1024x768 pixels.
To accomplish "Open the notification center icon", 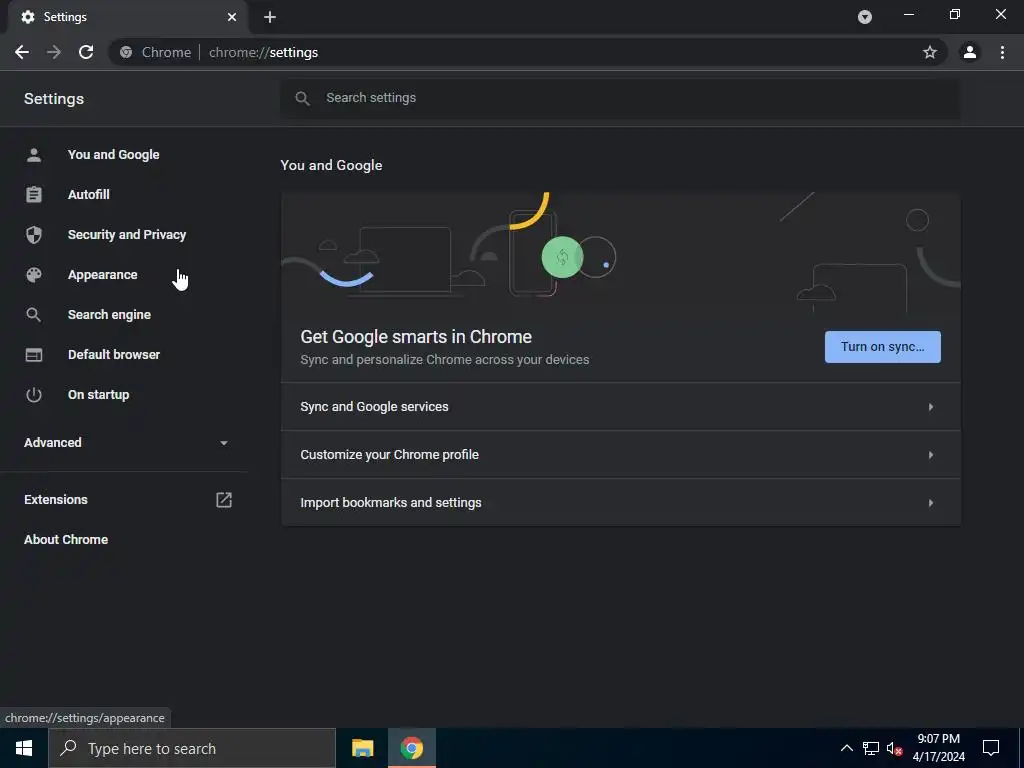I will click(x=991, y=748).
